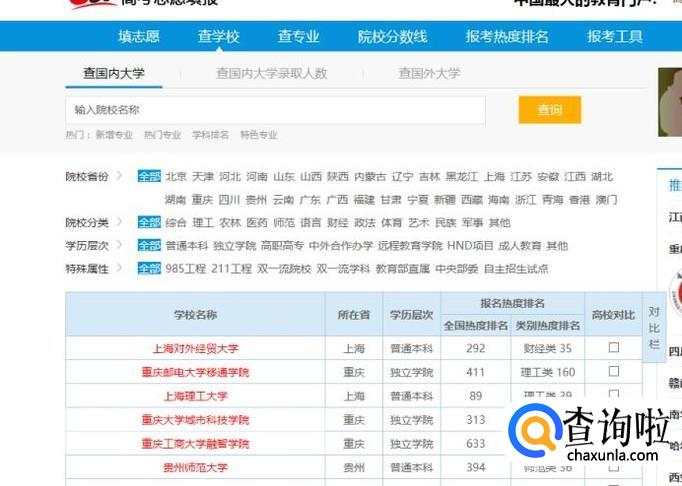This screenshot has width=682, height=486.
Task: Select 全部 in the 学历层次 filter
Action: tap(149, 245)
